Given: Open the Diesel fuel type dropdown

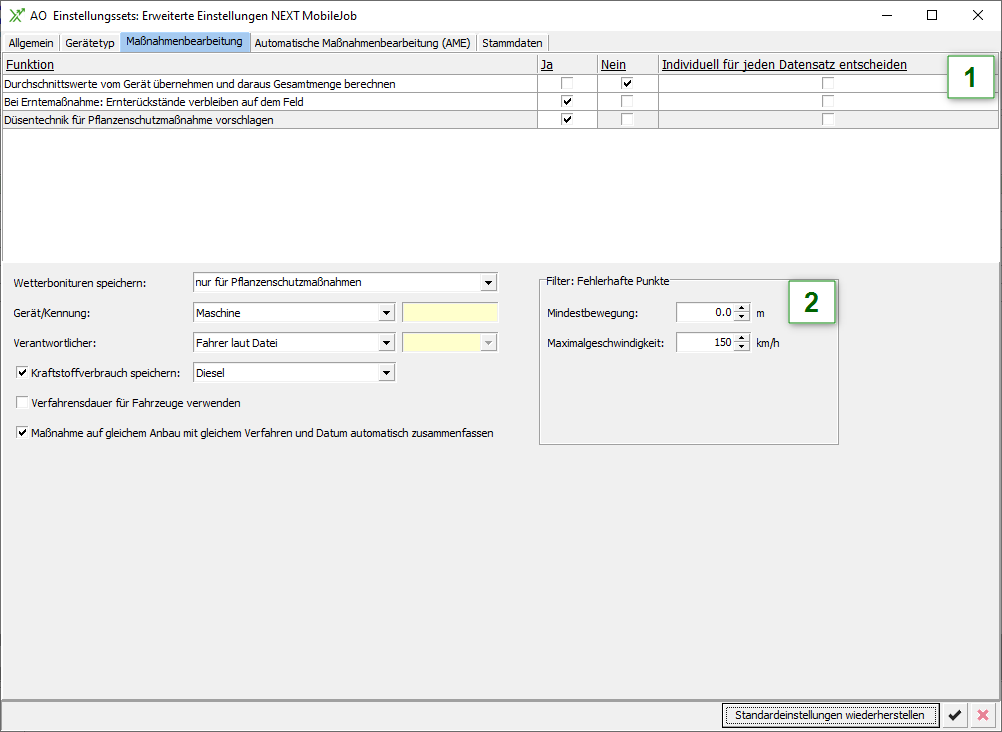Looking at the screenshot, I should 386,373.
